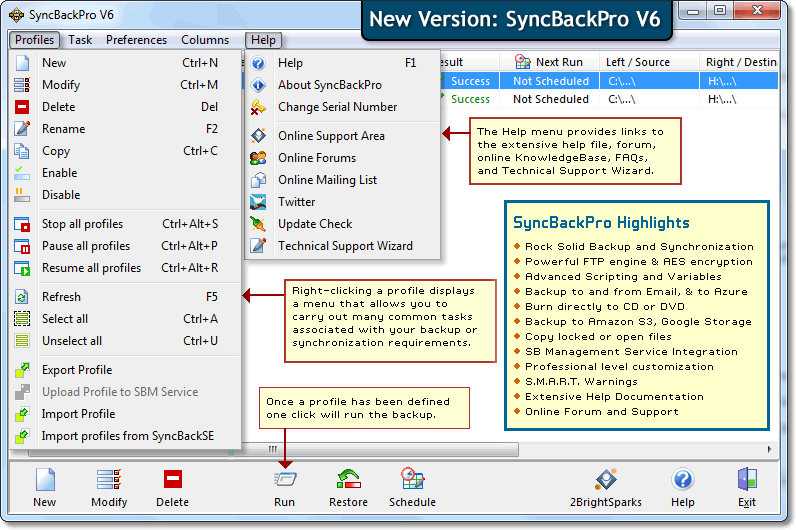Click the Enable icon in Profiles menu

tap(22, 173)
